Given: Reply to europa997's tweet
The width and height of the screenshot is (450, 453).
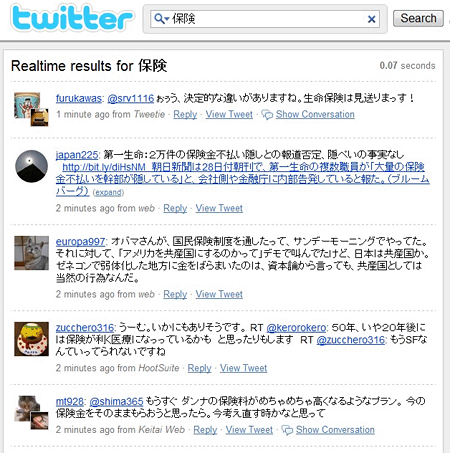Looking at the screenshot, I should 175,294.
